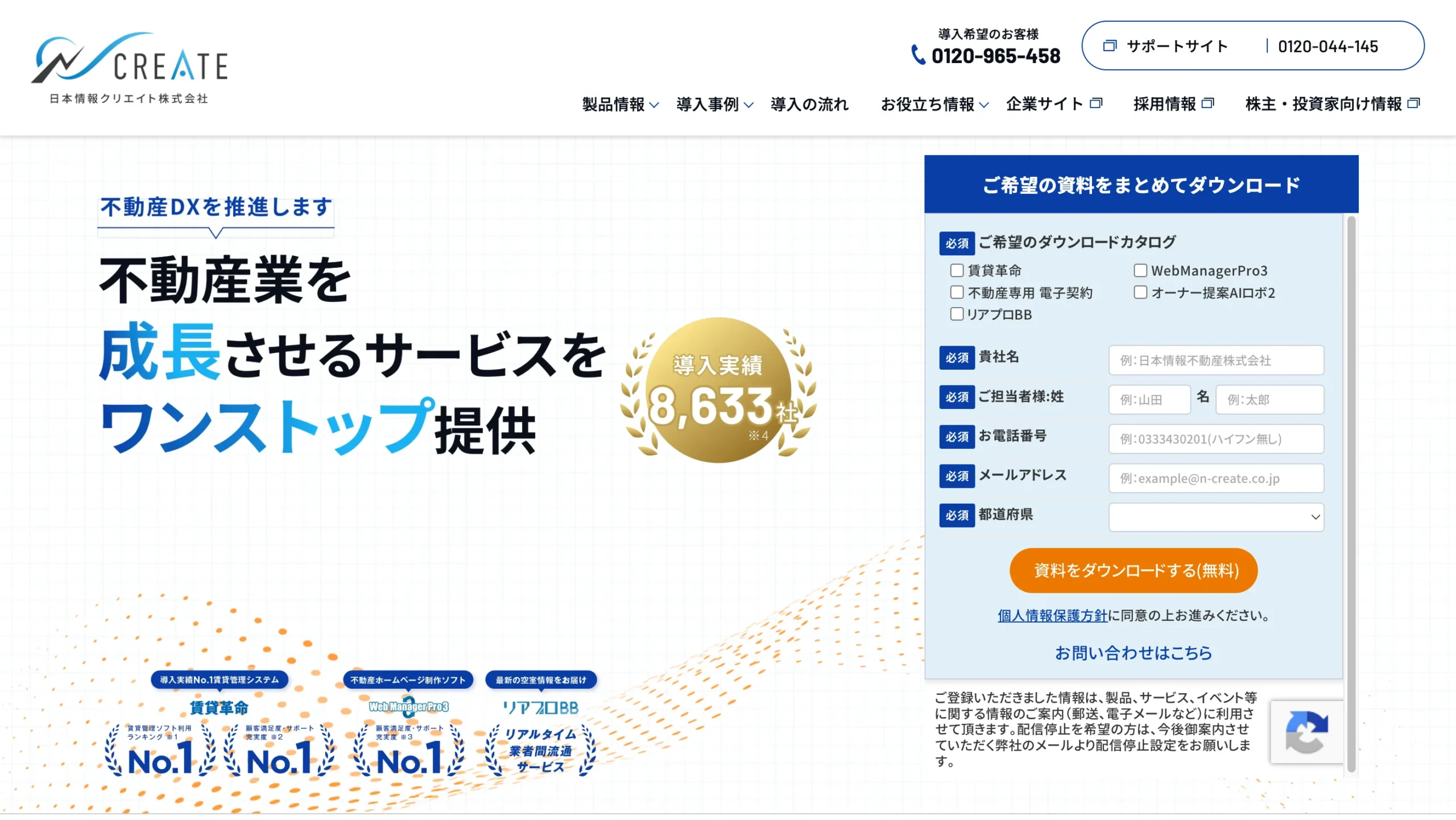Screen dimensions: 1456x820
Task: Open the 都道府県 dropdown
Action: click(1216, 517)
